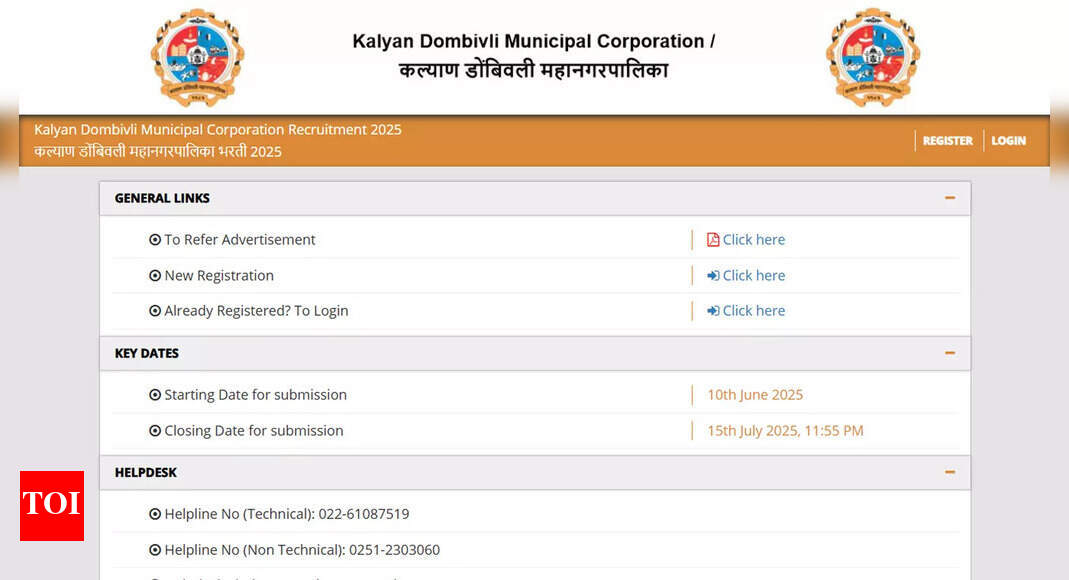Follow the Already Registered login 'Click here' link
The height and width of the screenshot is (580, 1069).
pos(754,311)
